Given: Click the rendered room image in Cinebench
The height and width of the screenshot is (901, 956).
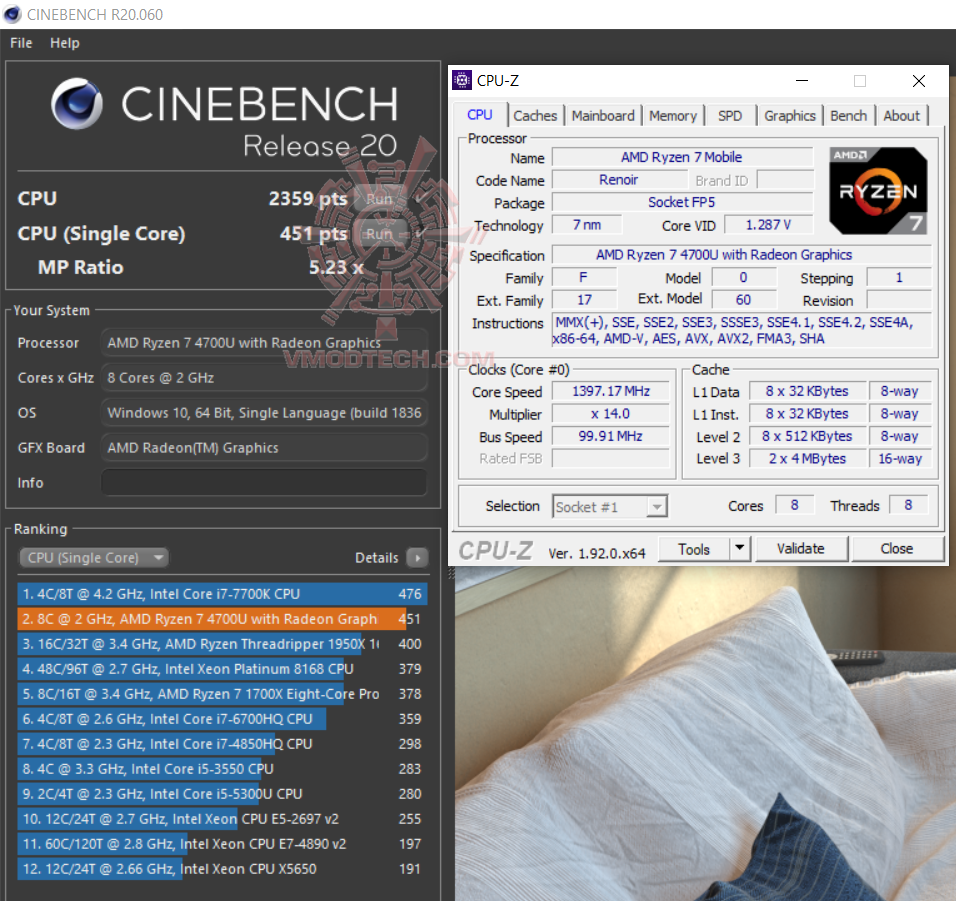Looking at the screenshot, I should point(705,733).
